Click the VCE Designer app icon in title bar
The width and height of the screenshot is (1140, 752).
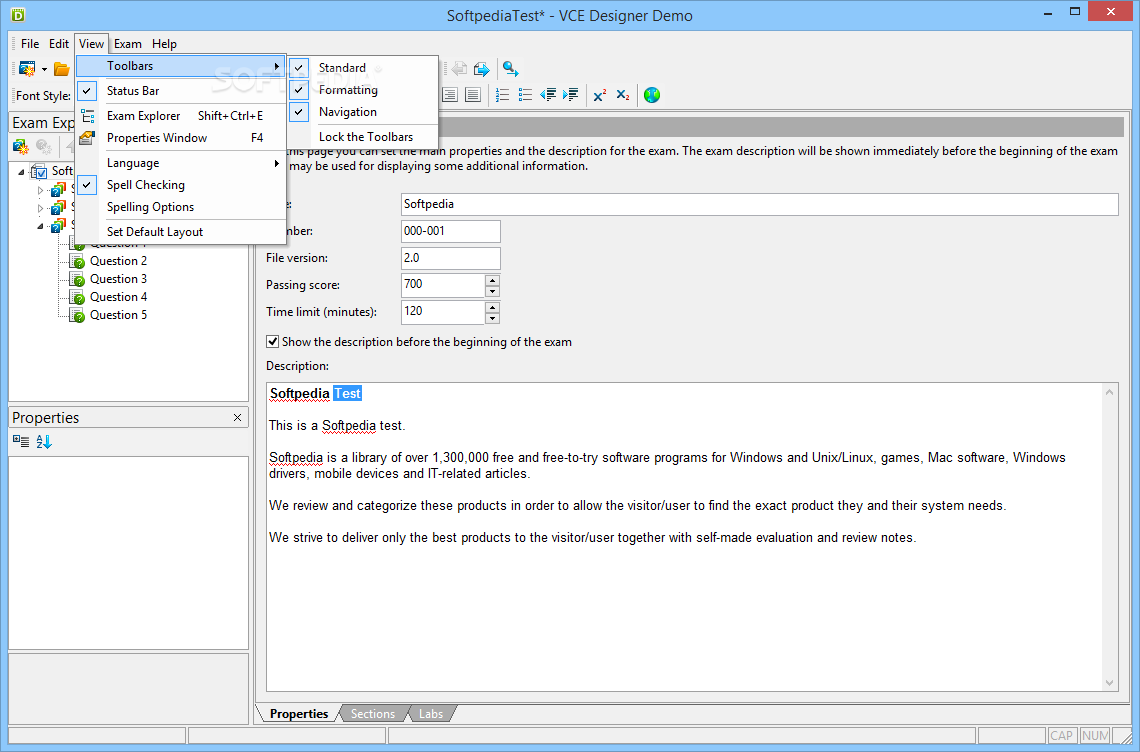coord(18,15)
